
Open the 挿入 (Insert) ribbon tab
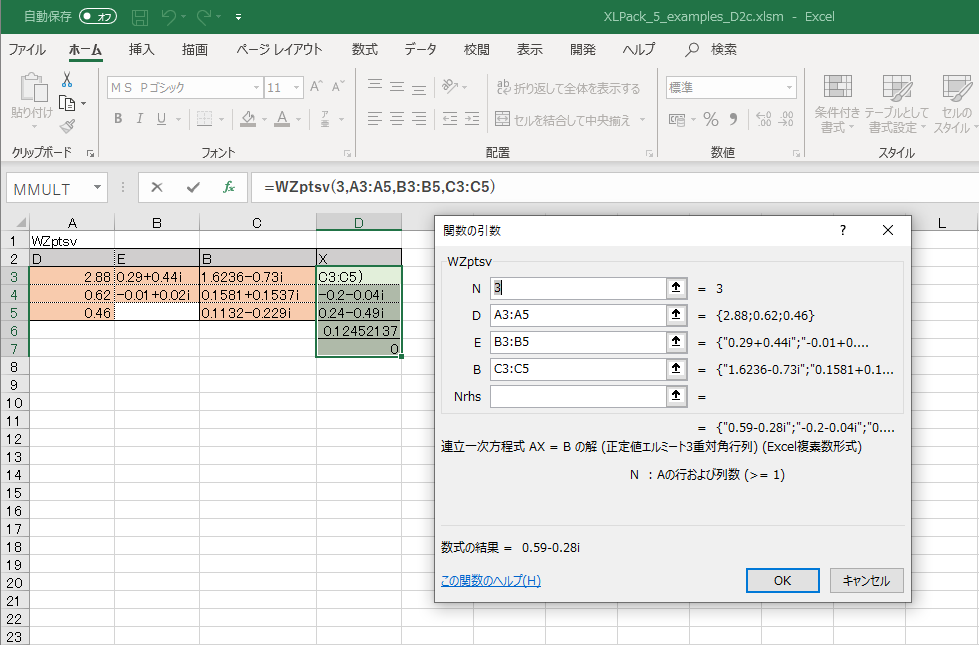tap(142, 49)
